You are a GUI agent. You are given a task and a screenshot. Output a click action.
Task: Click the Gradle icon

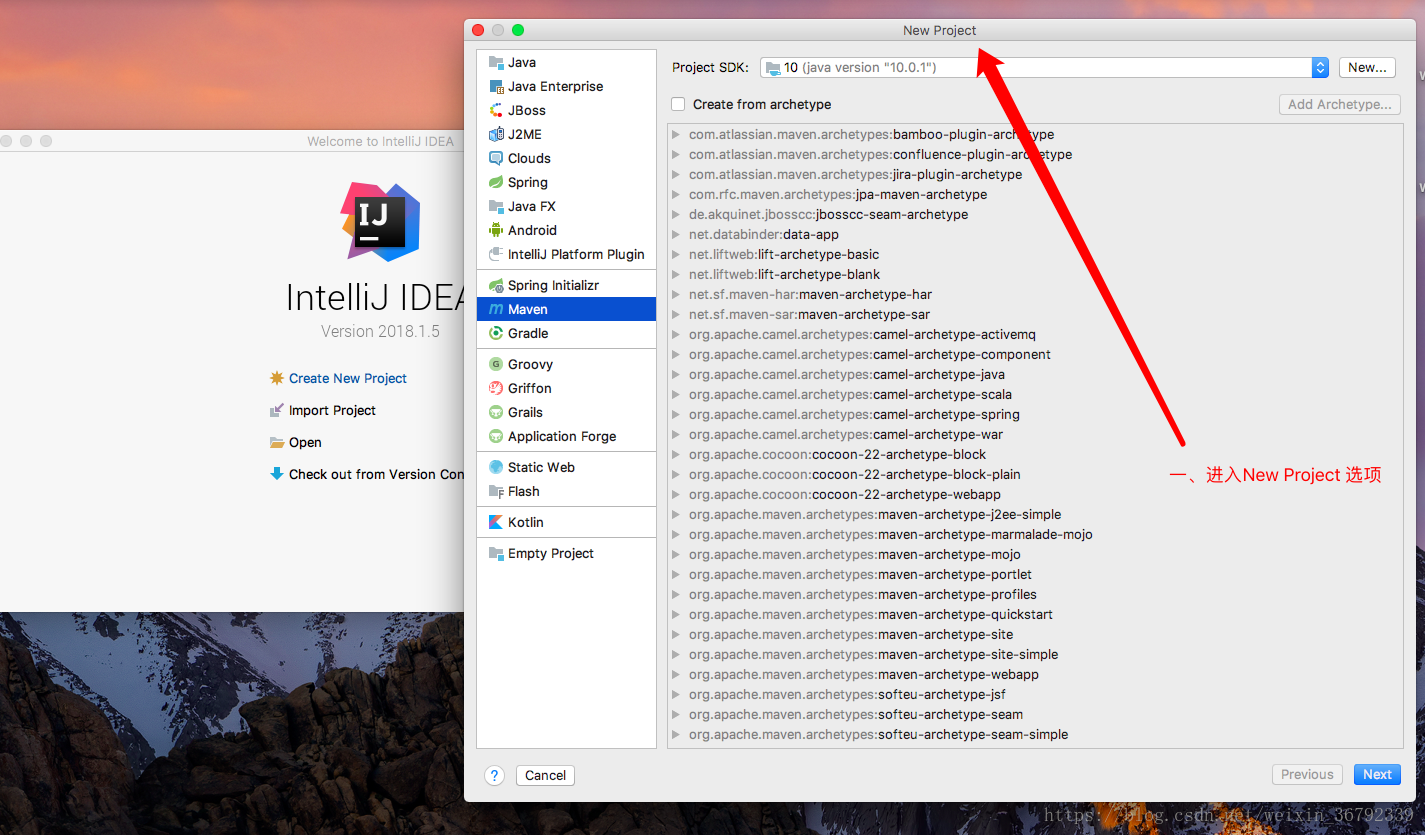point(496,333)
